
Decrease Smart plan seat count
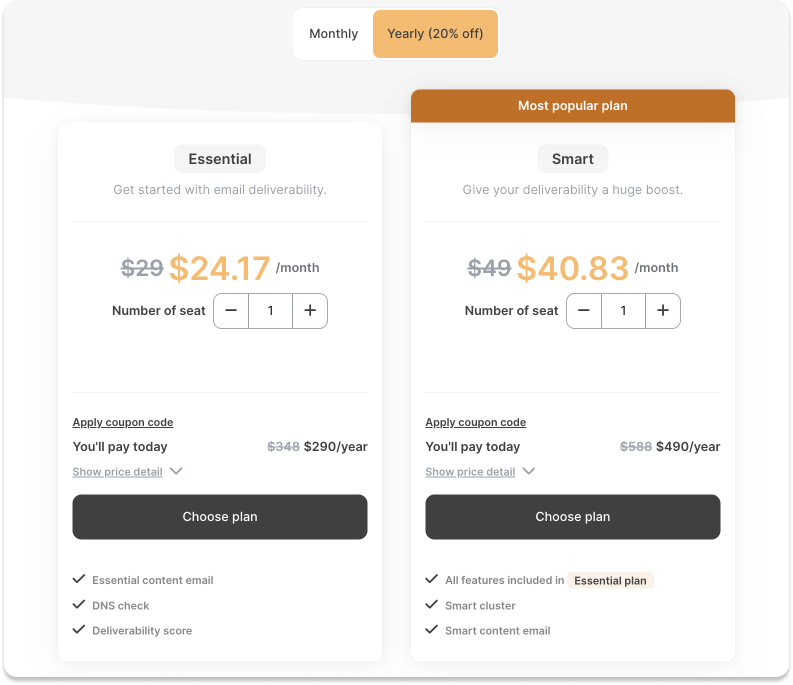(584, 311)
